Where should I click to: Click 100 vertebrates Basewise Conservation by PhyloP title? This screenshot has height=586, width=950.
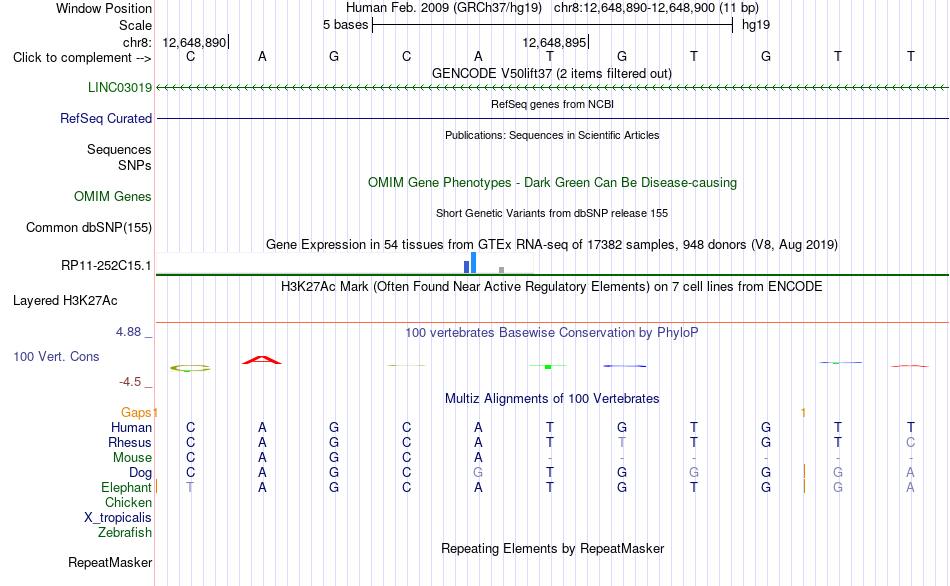[x=551, y=332]
